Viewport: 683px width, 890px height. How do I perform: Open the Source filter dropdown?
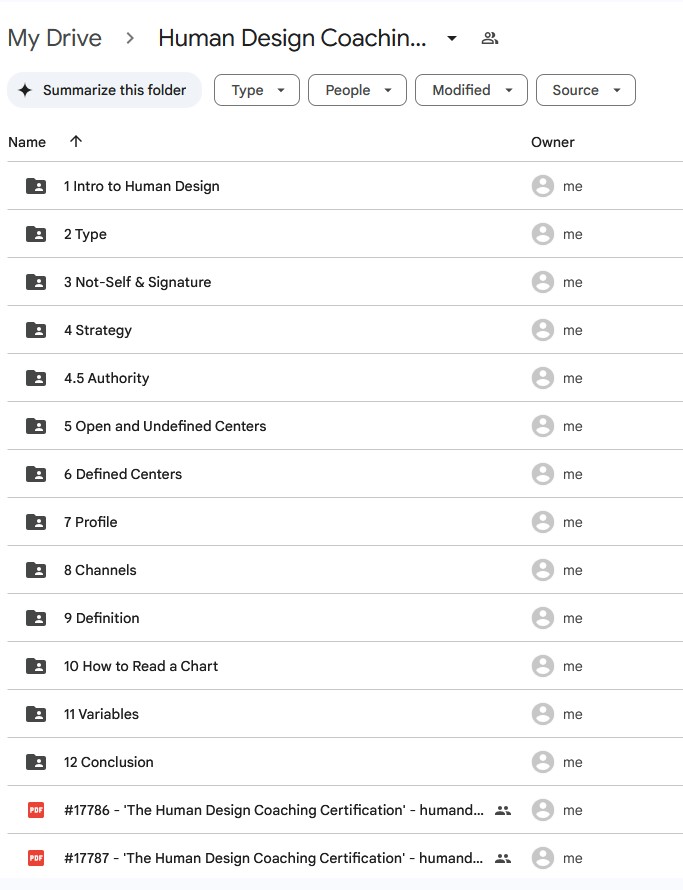pos(585,90)
